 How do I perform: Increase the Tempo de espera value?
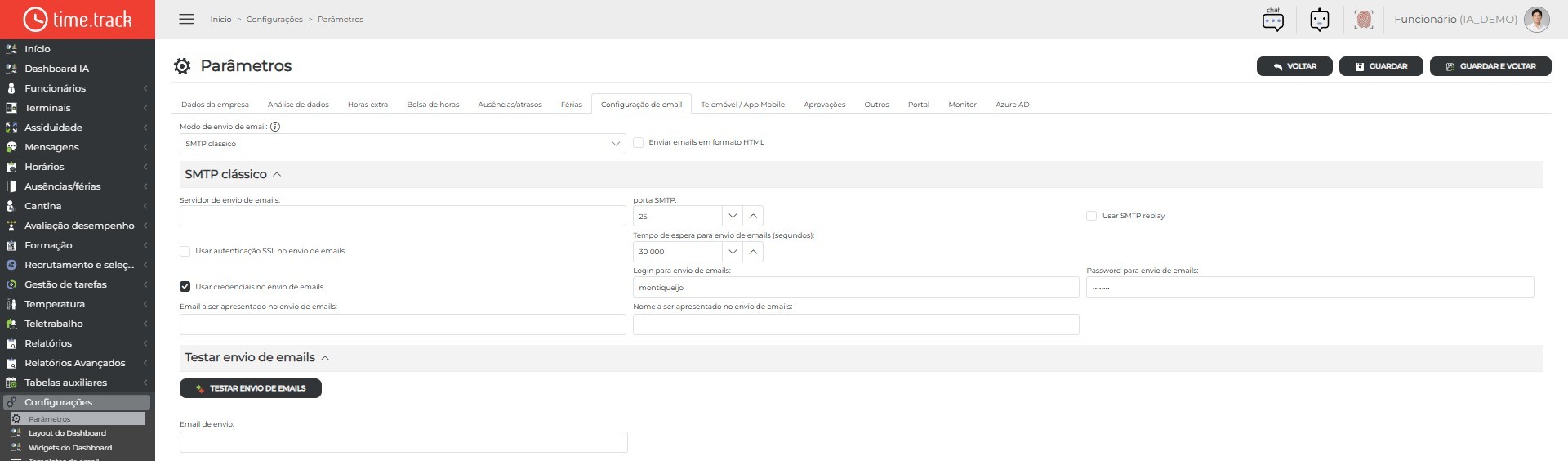tap(753, 252)
